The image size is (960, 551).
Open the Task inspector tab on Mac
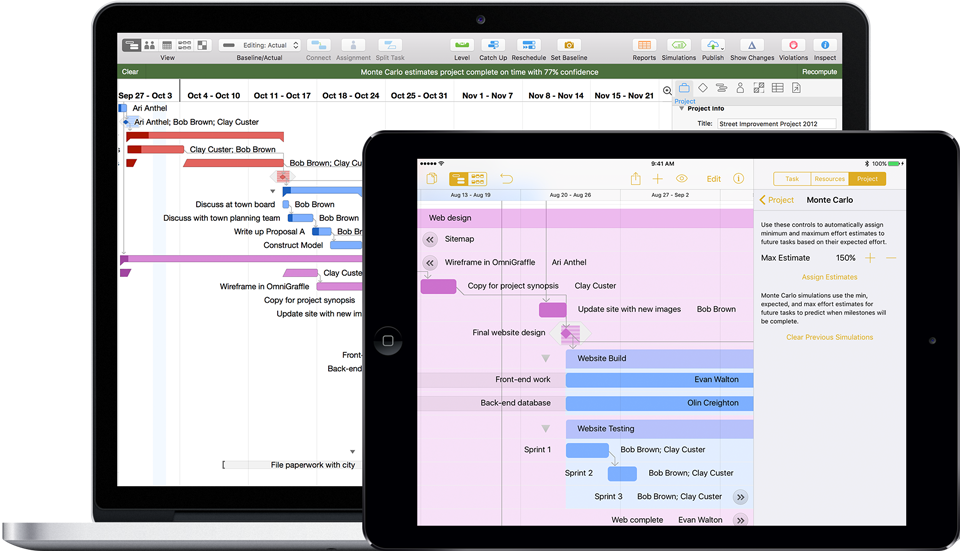point(721,88)
